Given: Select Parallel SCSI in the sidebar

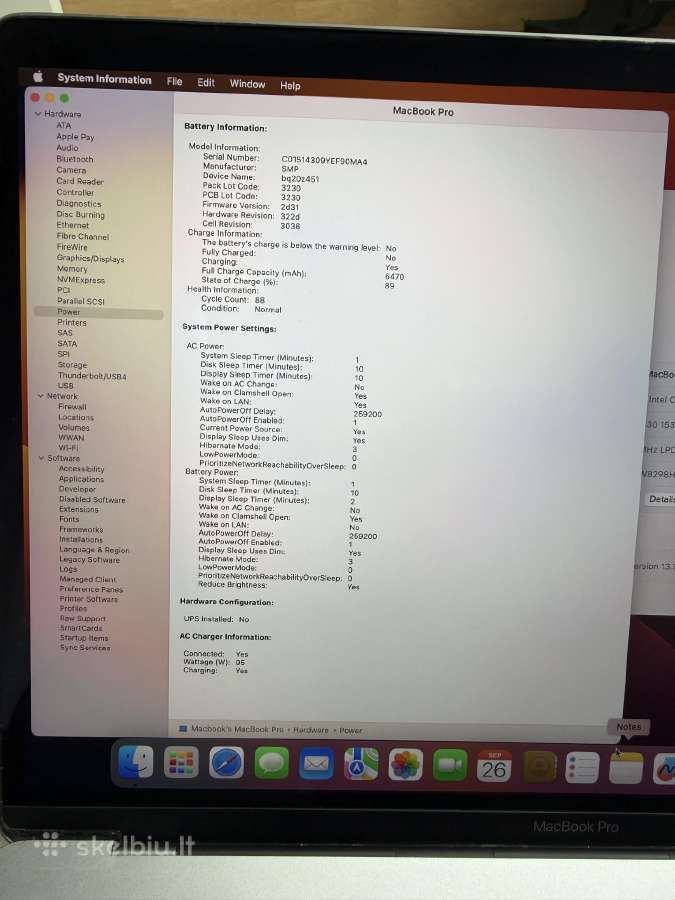Looking at the screenshot, I should (81, 301).
